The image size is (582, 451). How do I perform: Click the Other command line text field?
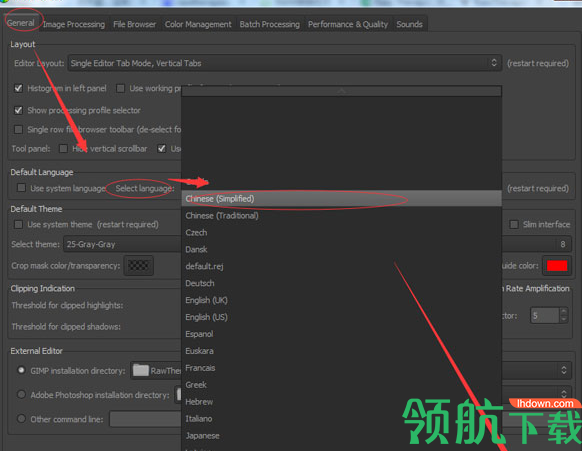tap(146, 419)
